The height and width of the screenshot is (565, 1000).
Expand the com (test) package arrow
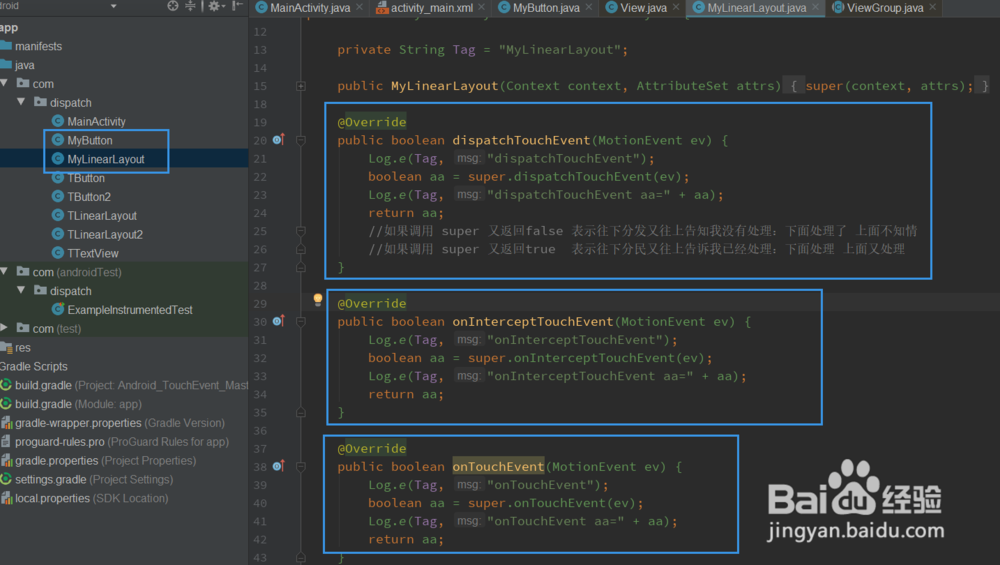[x=4, y=328]
